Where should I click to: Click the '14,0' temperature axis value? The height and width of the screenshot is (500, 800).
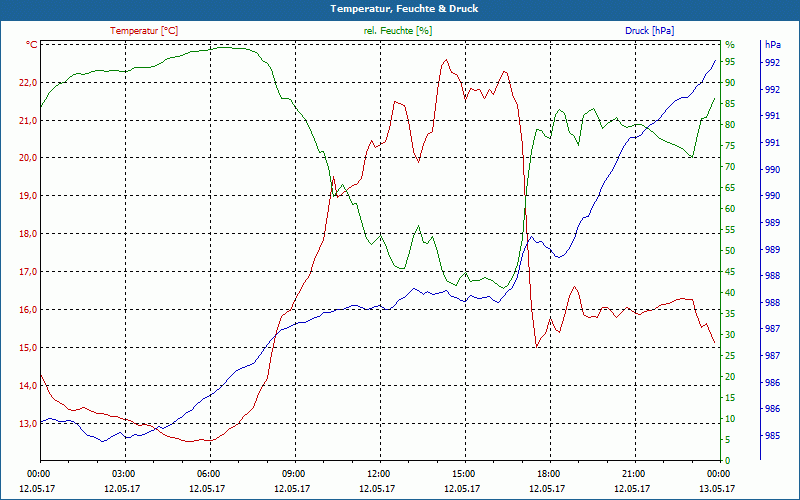(x=28, y=386)
